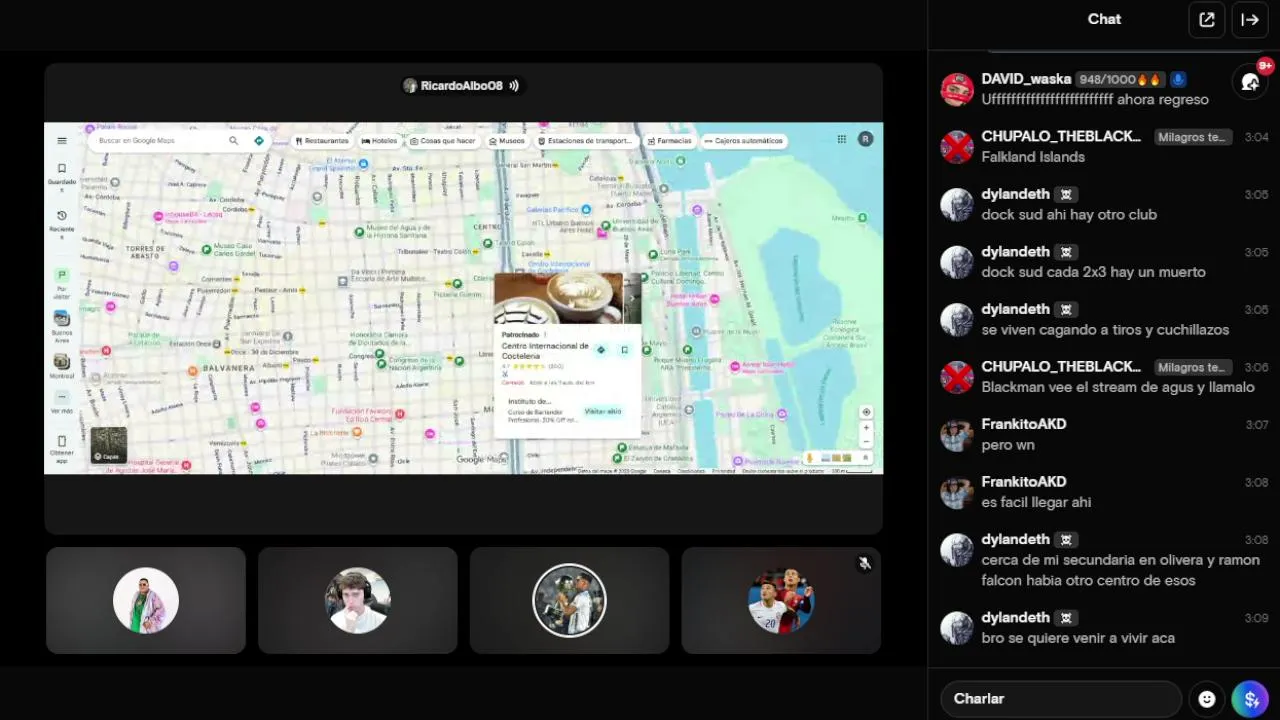Click directions icon on Centro Internacional card
This screenshot has width=1280, height=720.
601,350
